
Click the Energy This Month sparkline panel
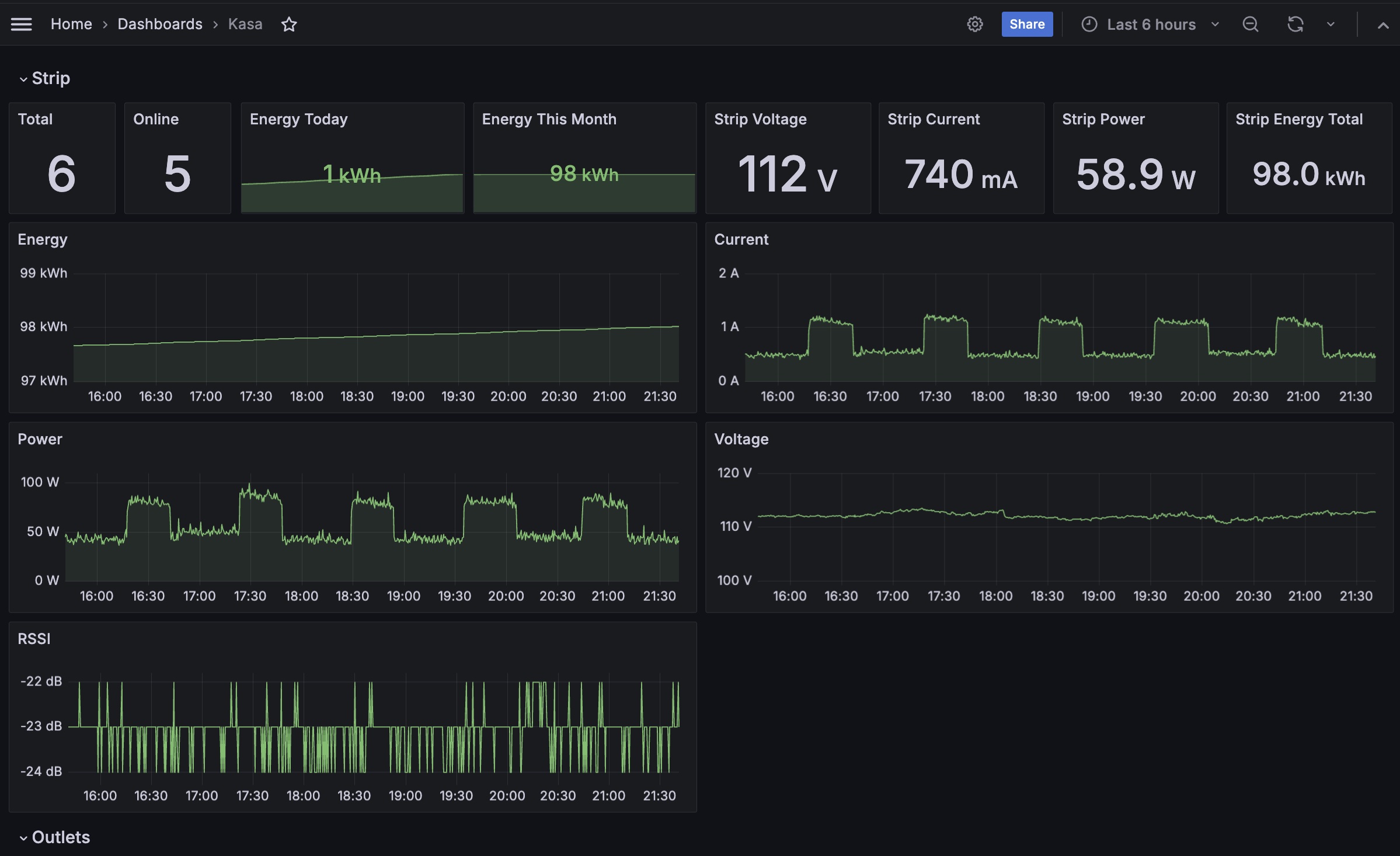coord(584,175)
